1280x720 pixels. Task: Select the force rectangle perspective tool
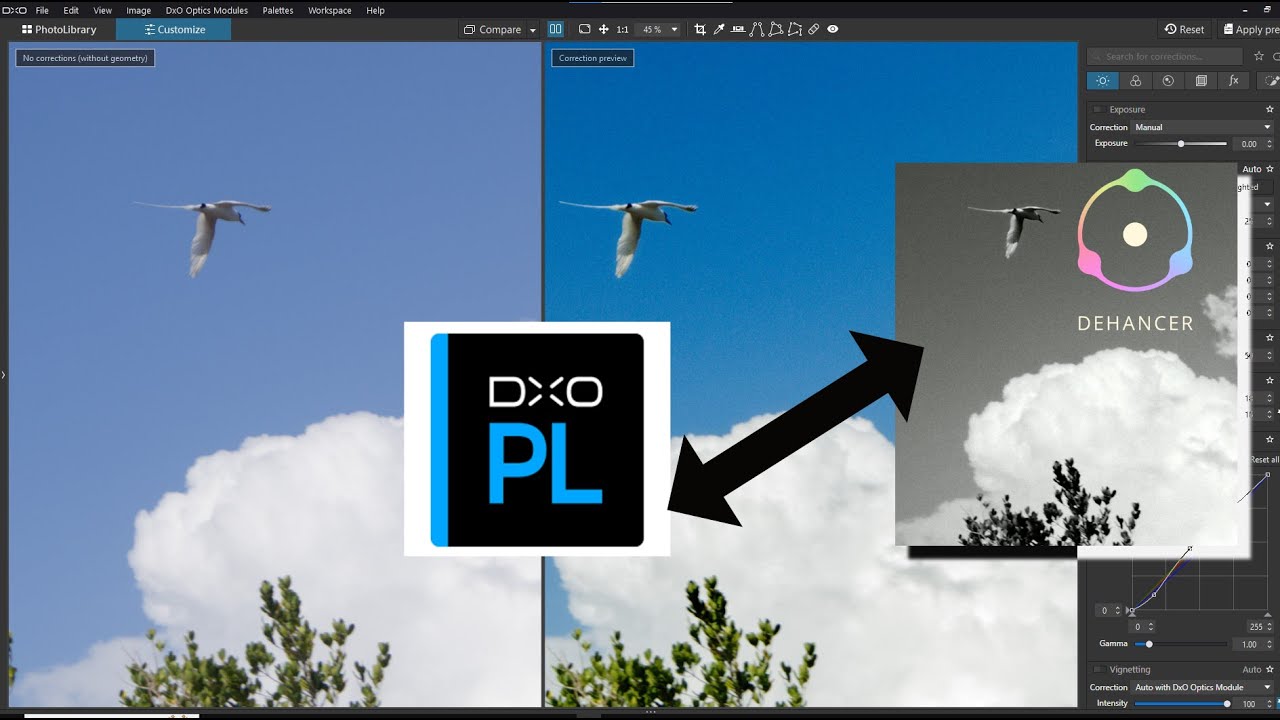776,29
